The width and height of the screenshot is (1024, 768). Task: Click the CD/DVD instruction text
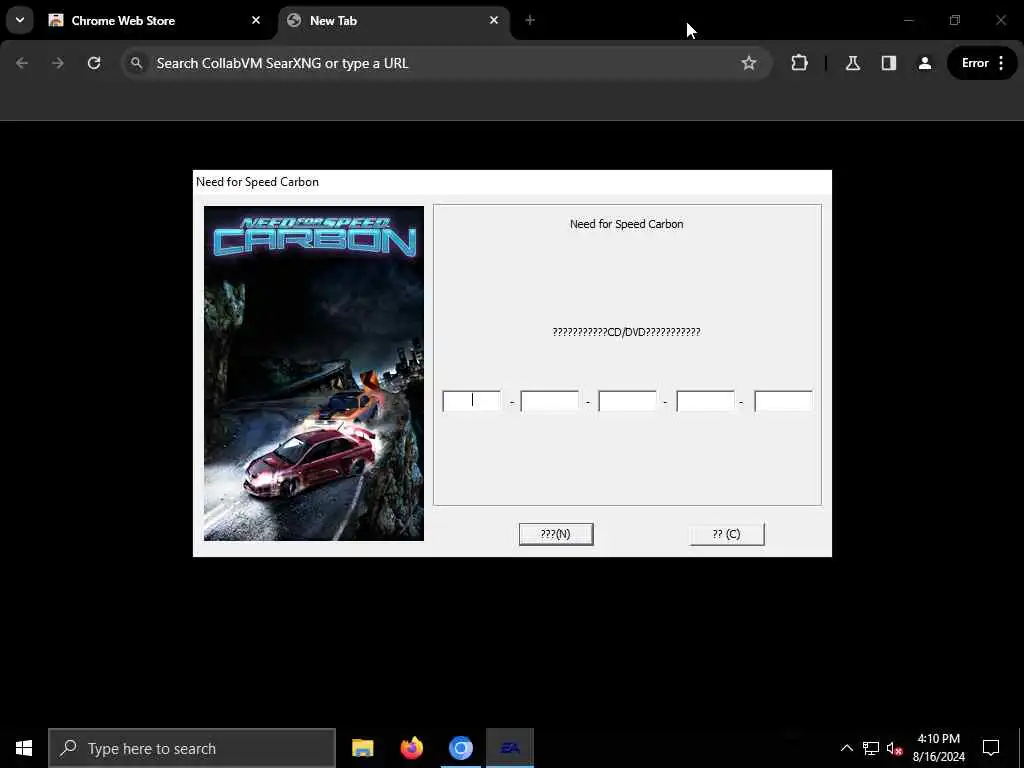626,332
